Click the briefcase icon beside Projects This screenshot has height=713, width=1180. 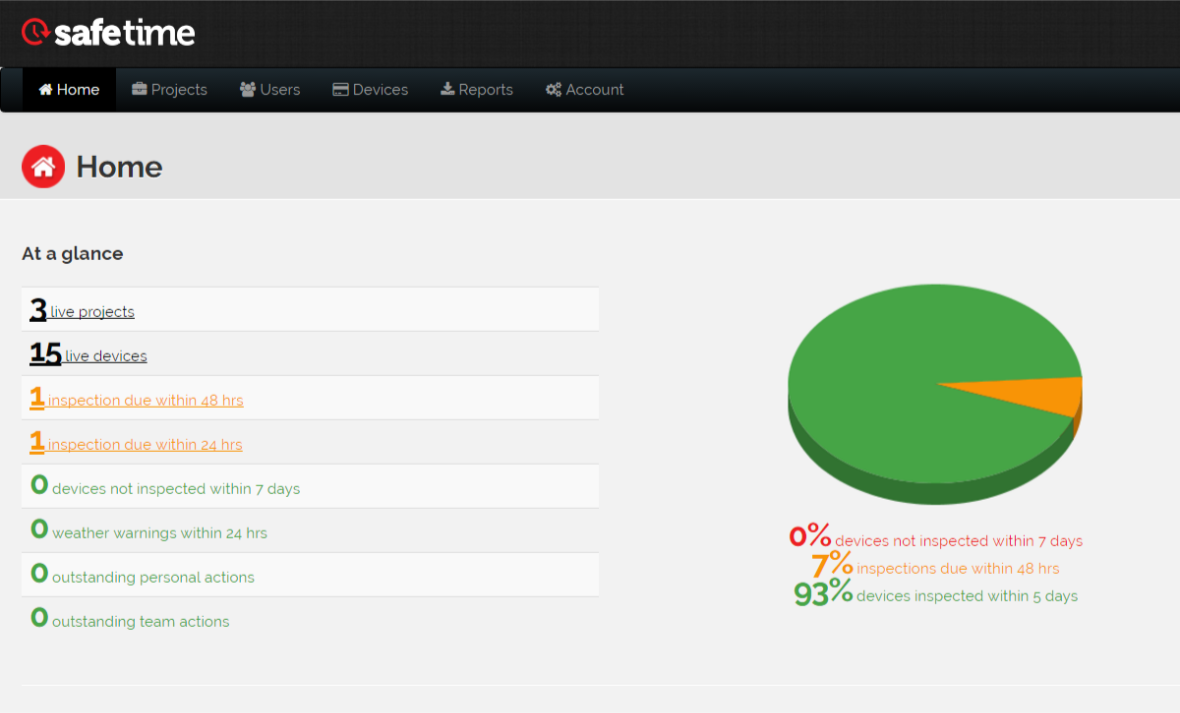[x=139, y=89]
